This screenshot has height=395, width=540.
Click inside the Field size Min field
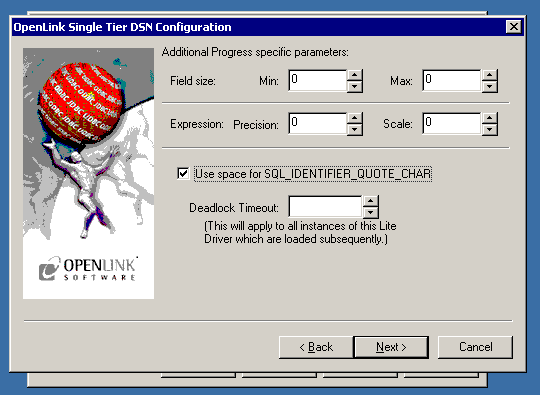pyautogui.click(x=318, y=81)
